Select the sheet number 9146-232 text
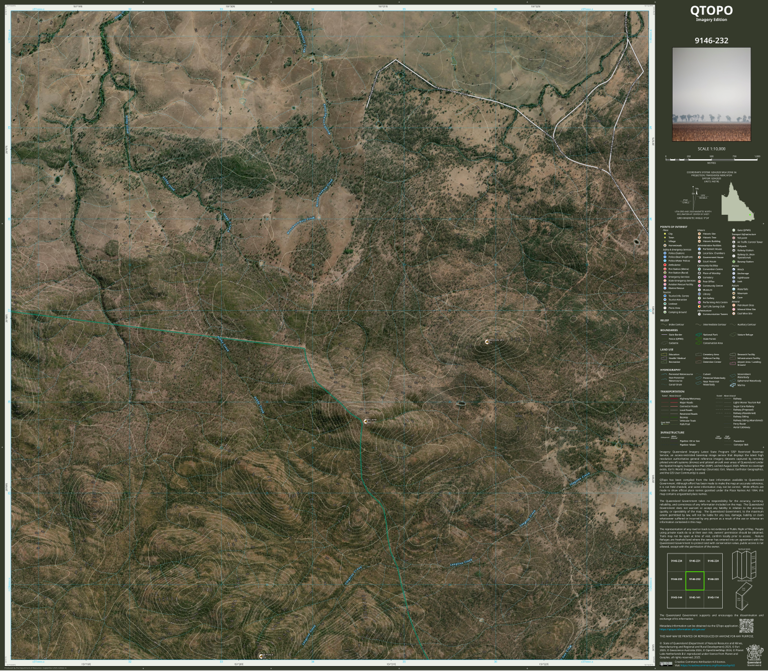 coord(711,41)
